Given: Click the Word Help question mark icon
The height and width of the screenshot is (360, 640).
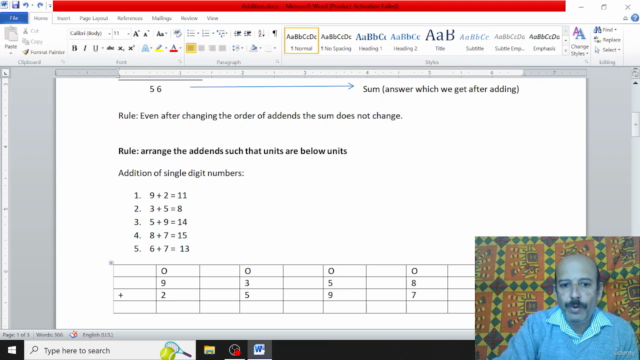Looking at the screenshot, I should (635, 18).
